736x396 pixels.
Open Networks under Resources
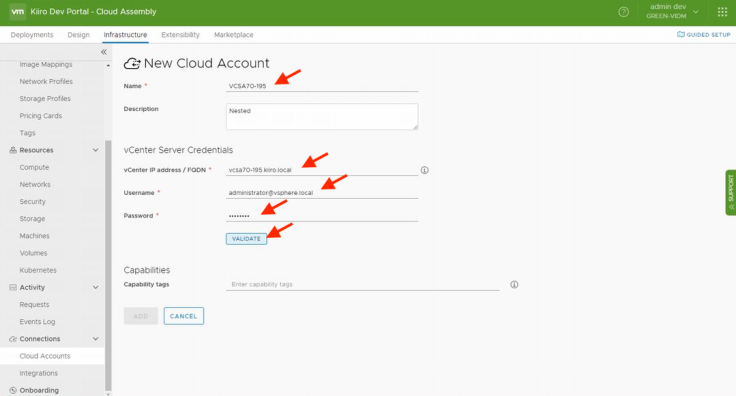pos(35,184)
